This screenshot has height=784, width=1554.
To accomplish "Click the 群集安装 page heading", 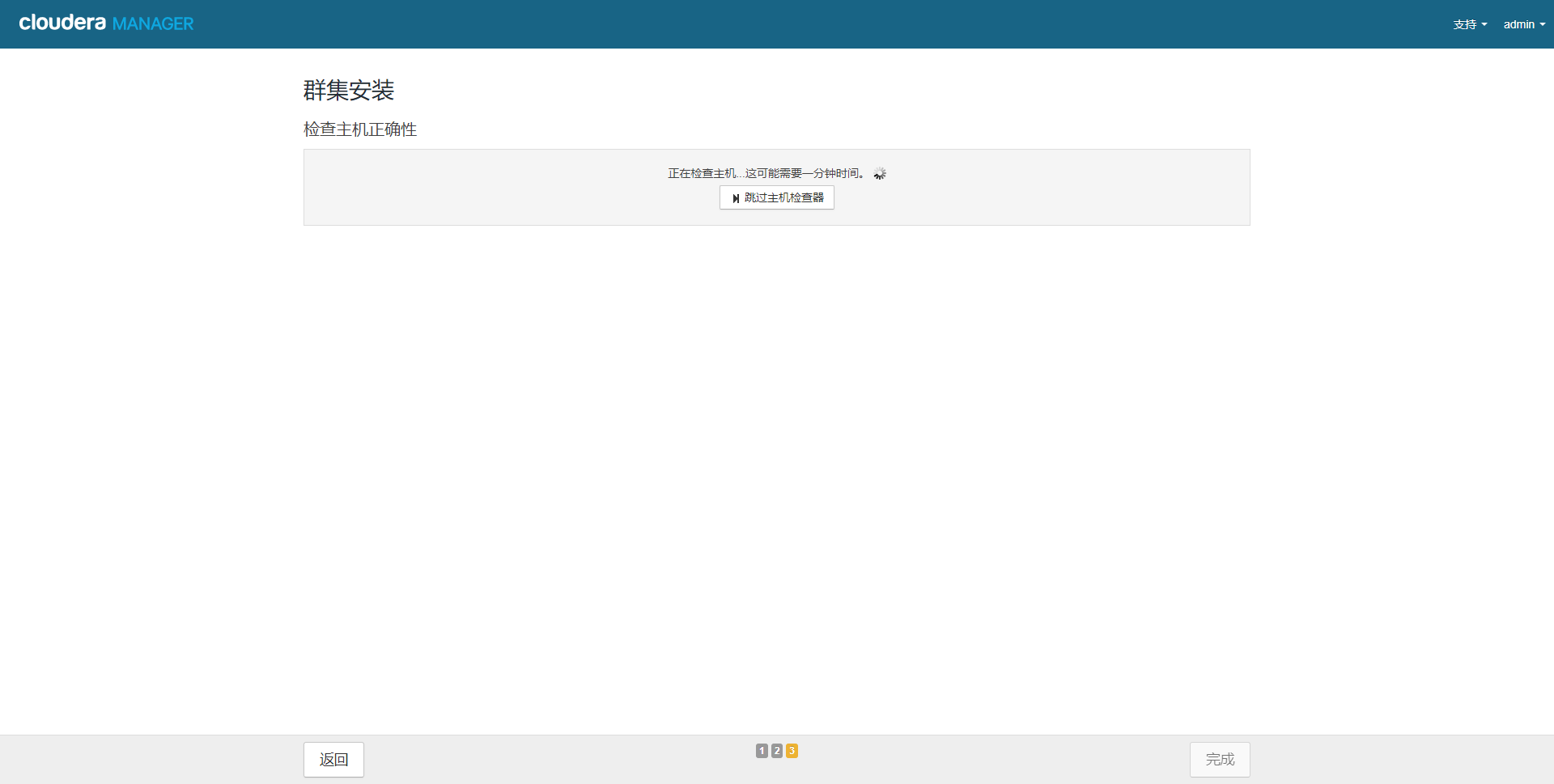I will coord(349,90).
